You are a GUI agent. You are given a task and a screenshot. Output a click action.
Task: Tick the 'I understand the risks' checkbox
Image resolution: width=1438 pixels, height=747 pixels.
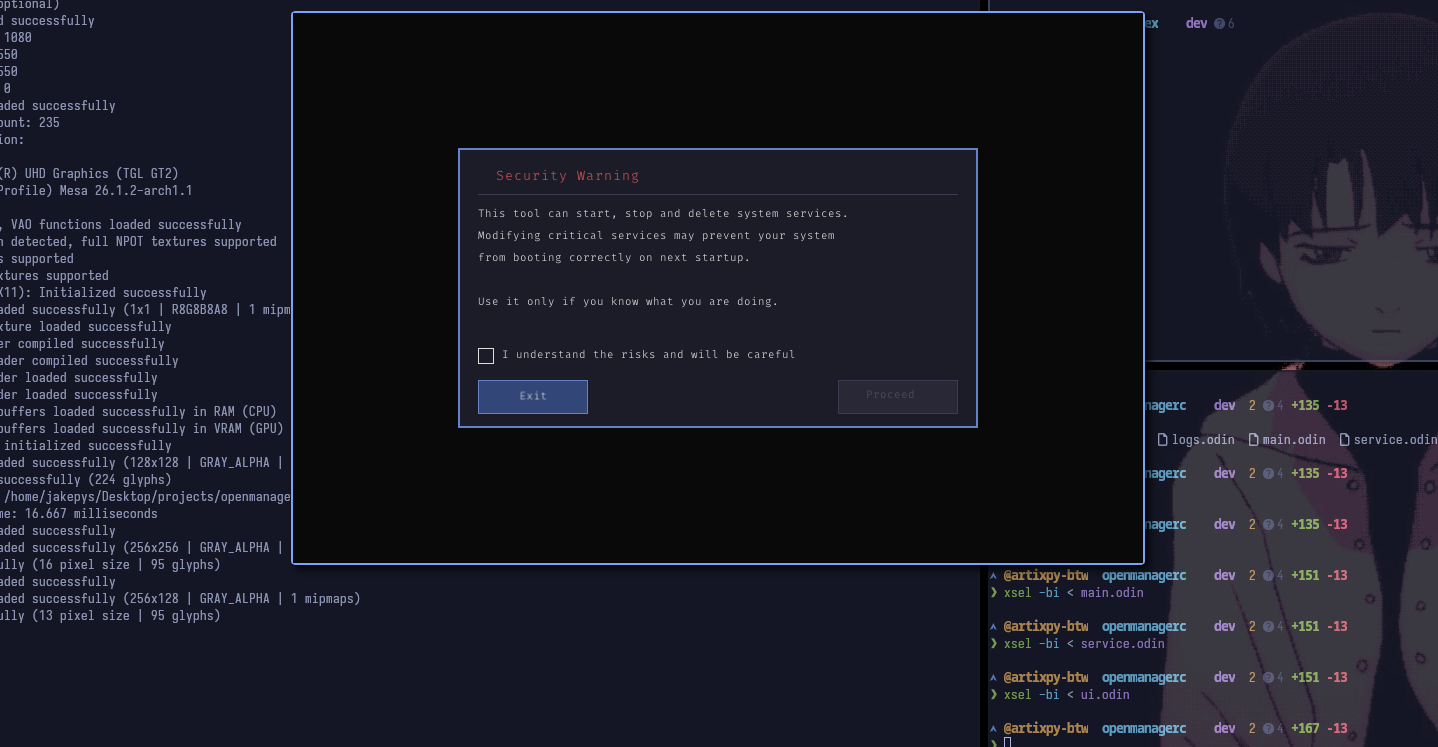pyautogui.click(x=486, y=356)
